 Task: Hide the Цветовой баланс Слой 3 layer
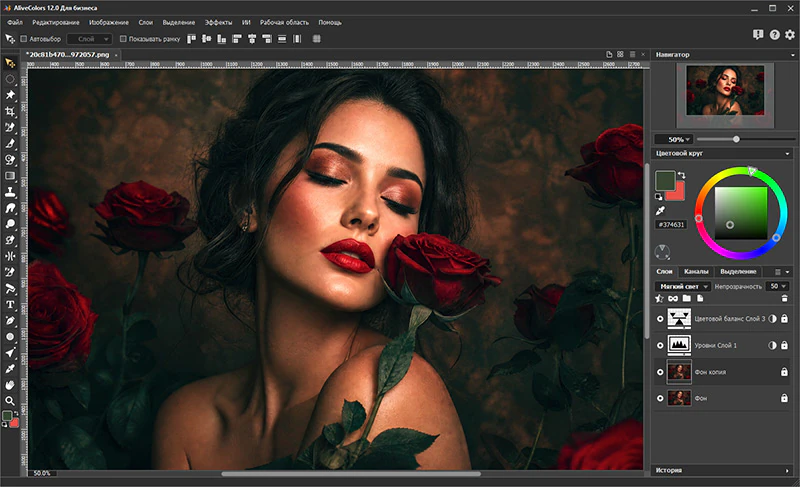click(x=660, y=319)
